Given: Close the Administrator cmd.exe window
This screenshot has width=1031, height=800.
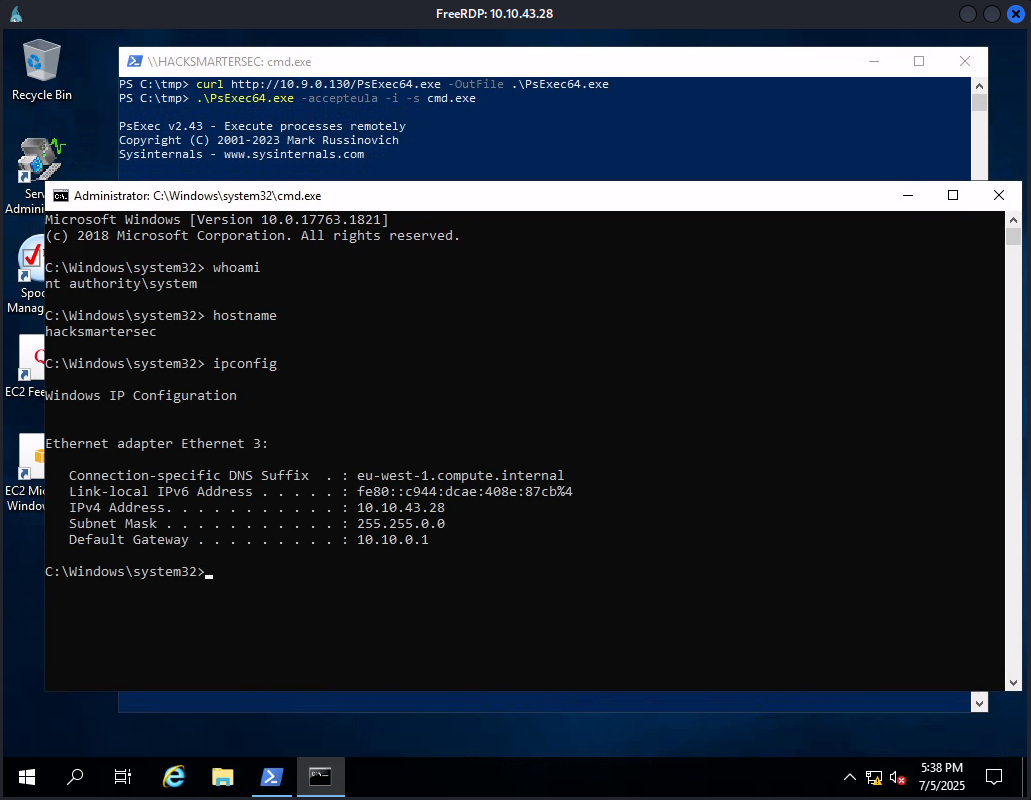Looking at the screenshot, I should (x=999, y=195).
